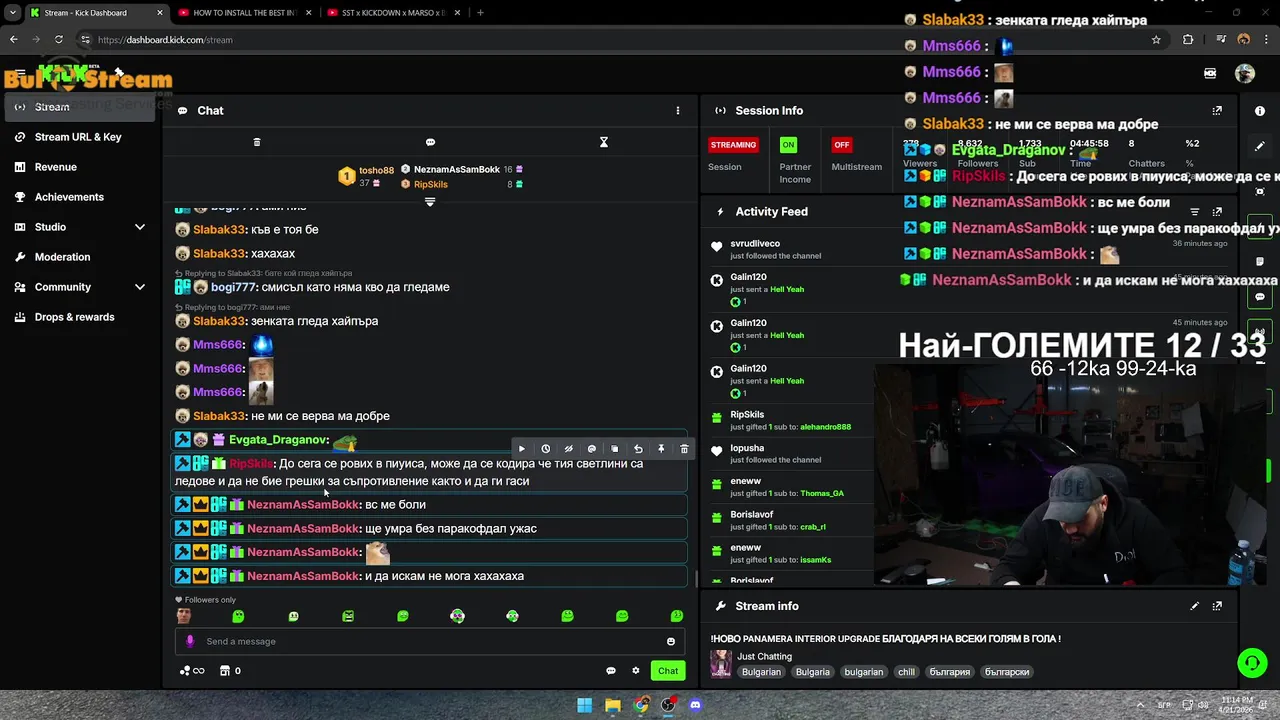1280x720 pixels.
Task: Click chat bubble icon beside settings gear
Action: click(611, 671)
